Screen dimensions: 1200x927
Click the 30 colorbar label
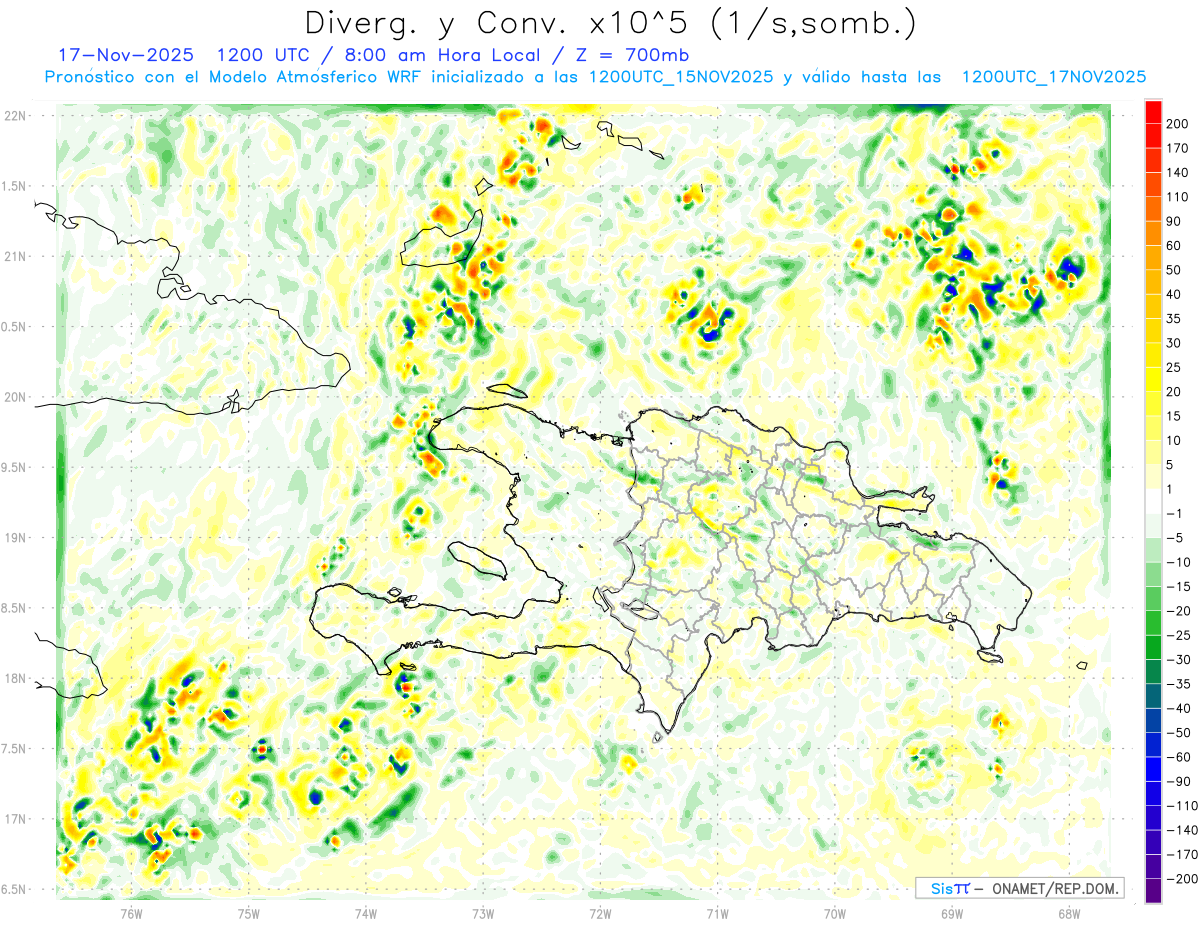click(1175, 343)
